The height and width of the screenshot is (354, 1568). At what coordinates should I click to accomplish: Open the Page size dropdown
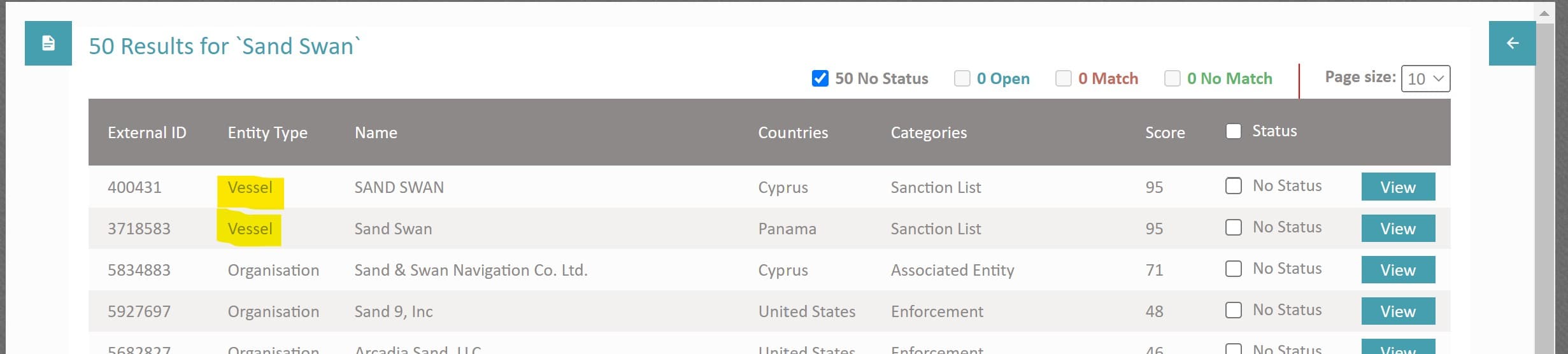tap(1425, 79)
